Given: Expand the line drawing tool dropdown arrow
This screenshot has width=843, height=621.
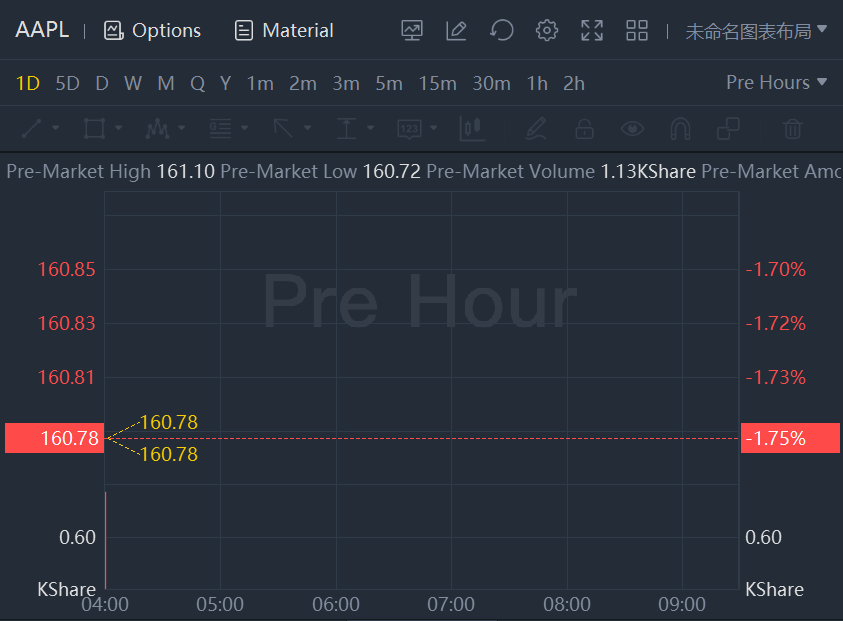Looking at the screenshot, I should click(x=55, y=128).
